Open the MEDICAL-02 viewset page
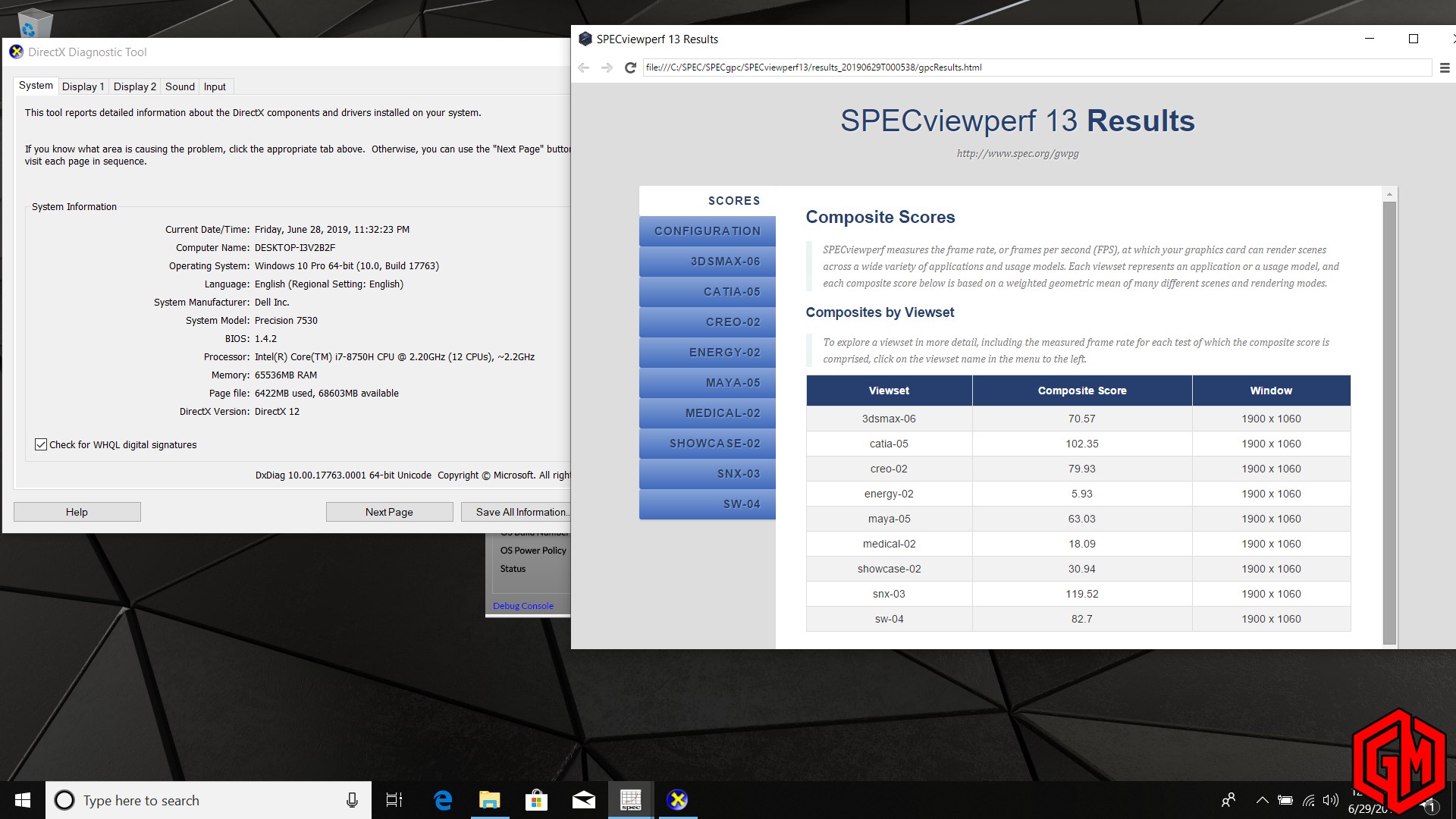The height and width of the screenshot is (819, 1456). pyautogui.click(x=708, y=413)
